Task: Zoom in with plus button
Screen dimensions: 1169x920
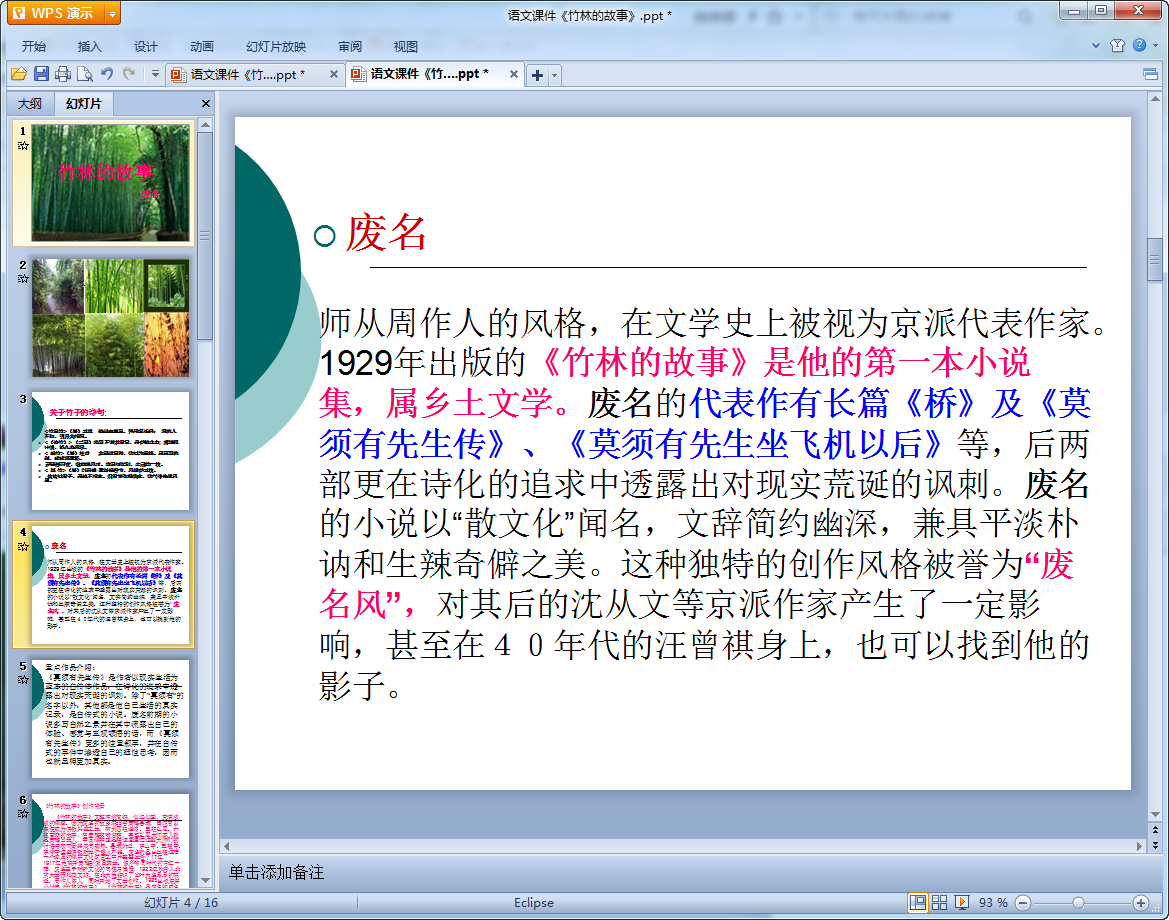Action: point(1141,903)
